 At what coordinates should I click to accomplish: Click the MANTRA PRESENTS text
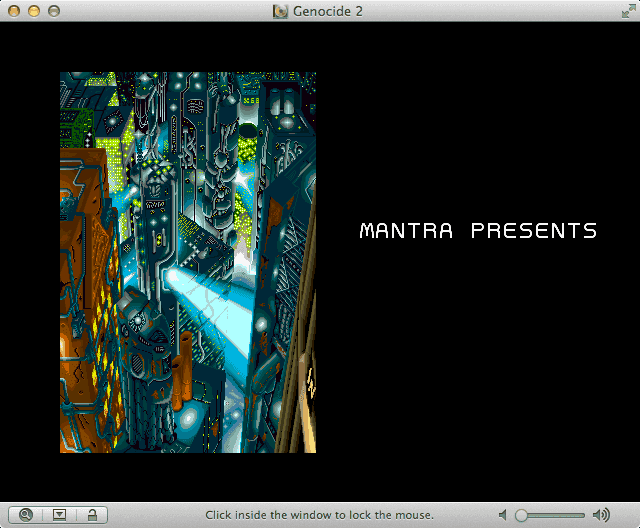pyautogui.click(x=478, y=231)
